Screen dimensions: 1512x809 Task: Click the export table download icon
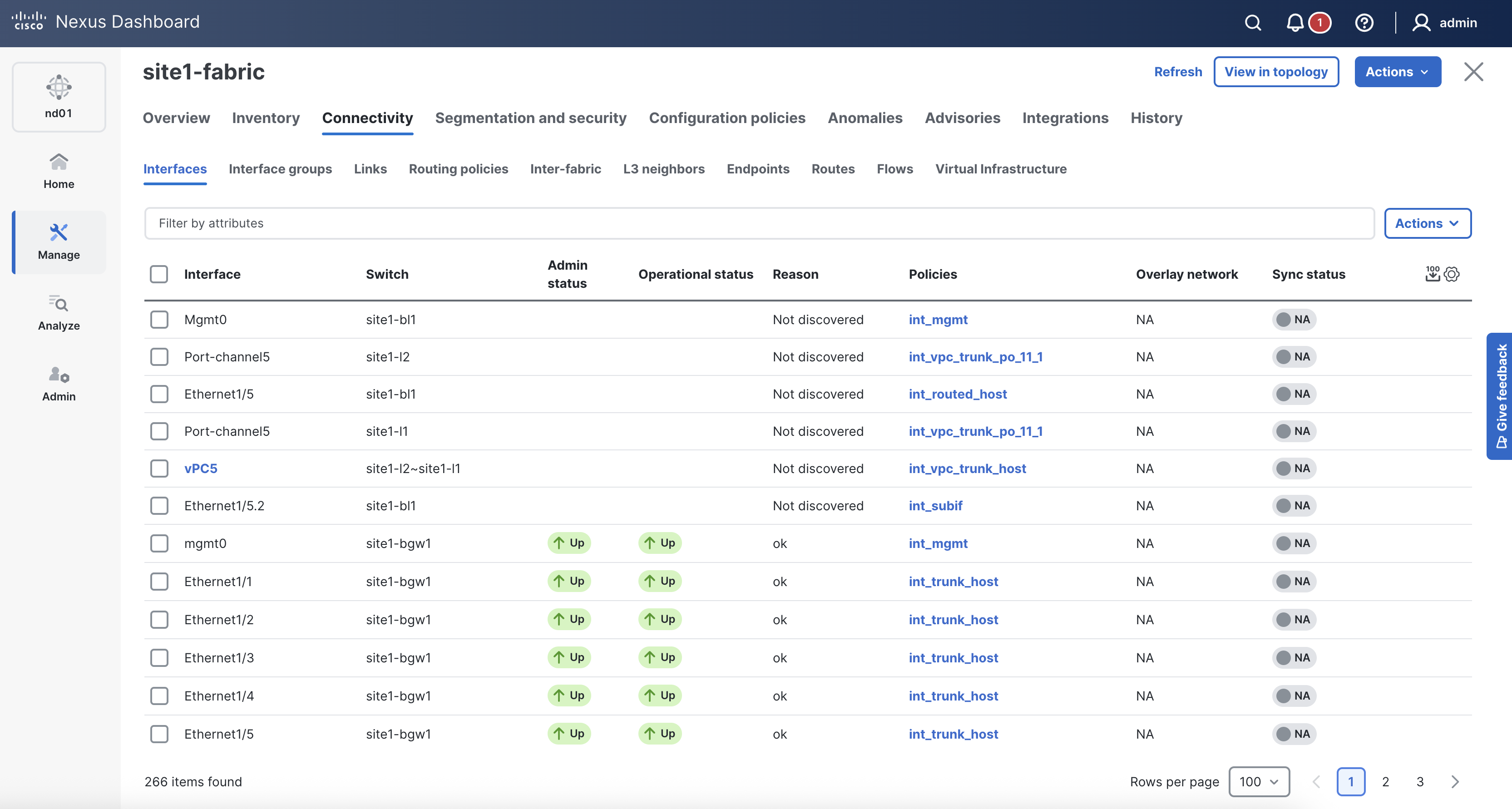pos(1432,274)
